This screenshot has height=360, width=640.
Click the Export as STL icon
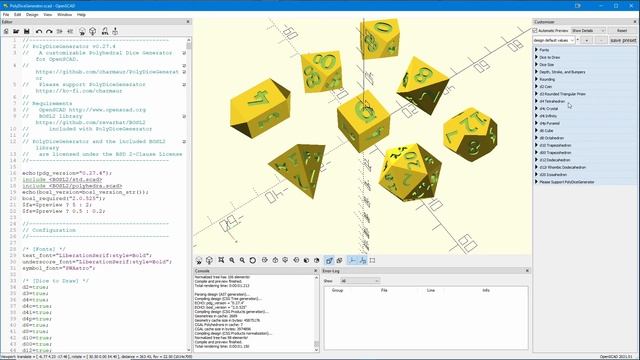[105, 31]
